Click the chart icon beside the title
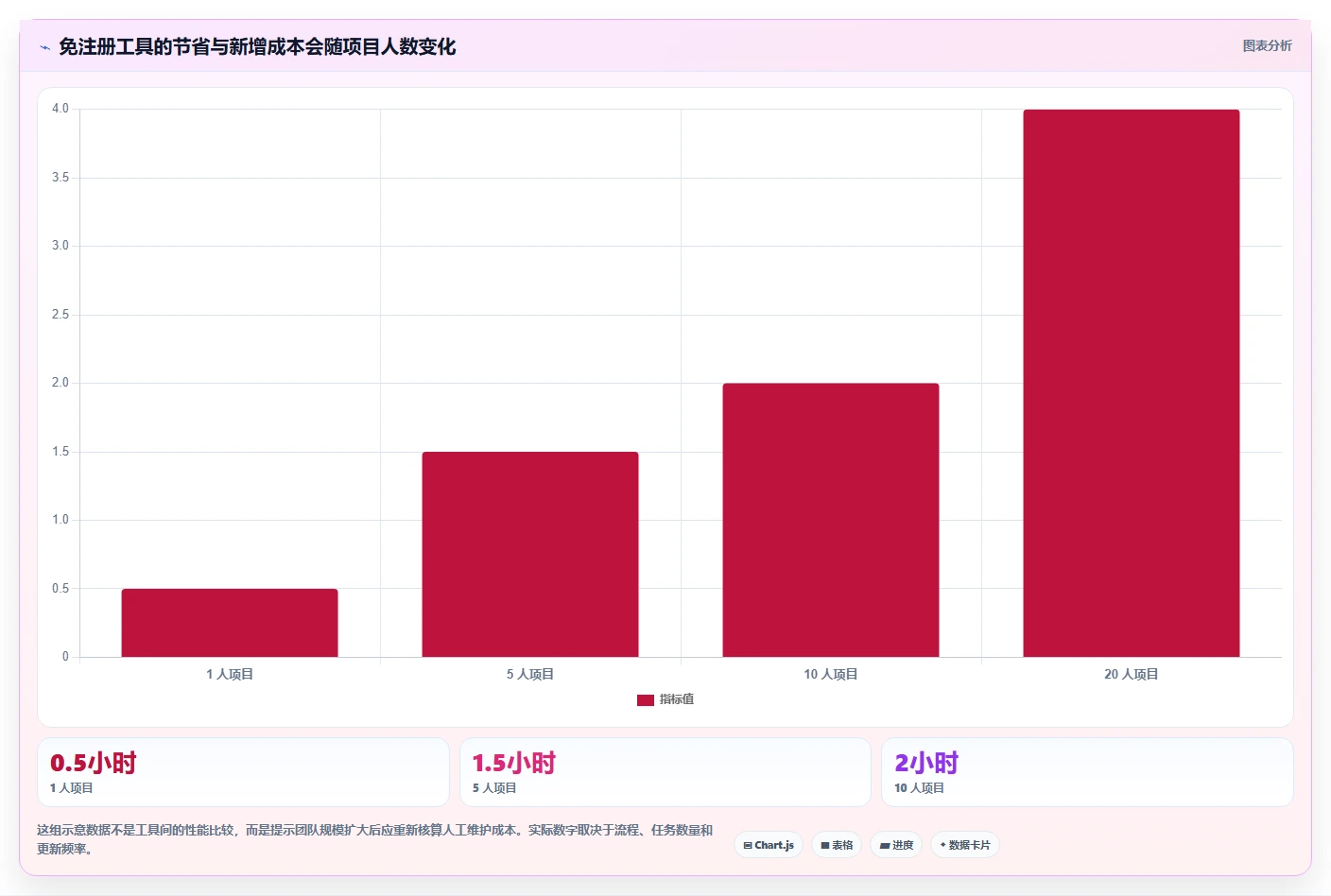 click(44, 47)
